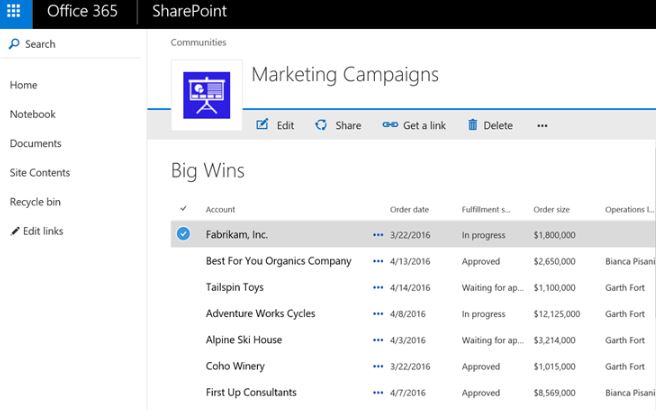Viewport: 656px width, 410px height.
Task: Open Site Contents in the left navigation
Action: coord(40,173)
